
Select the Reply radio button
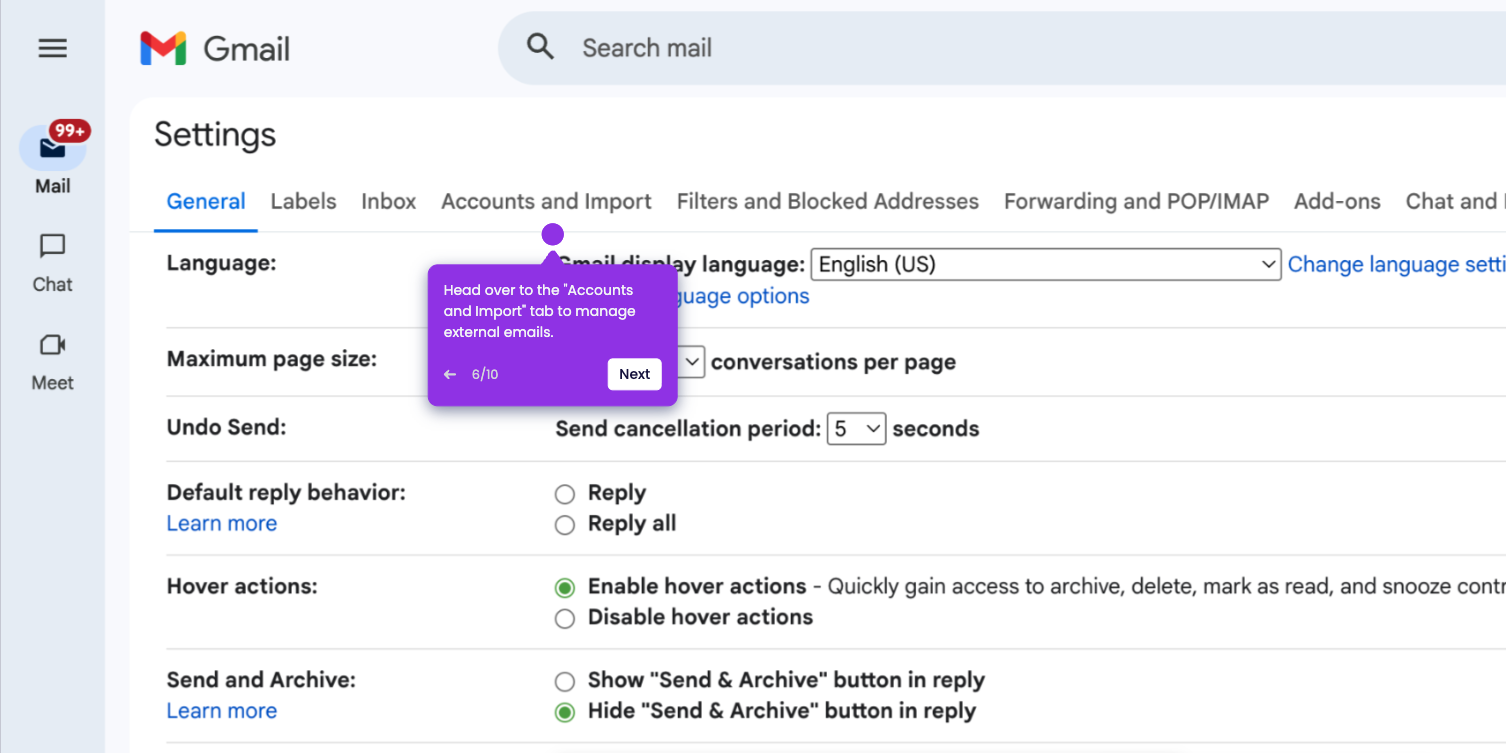(x=565, y=494)
